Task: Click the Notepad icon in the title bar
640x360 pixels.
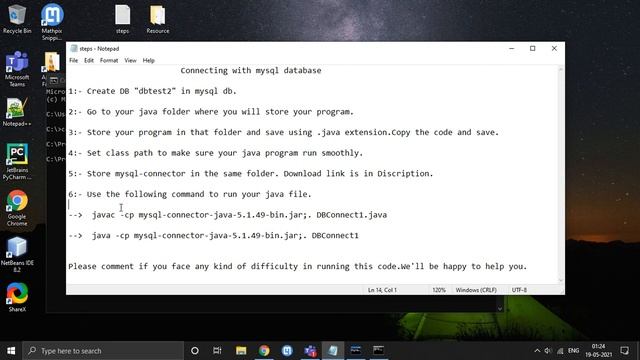Action: [x=73, y=49]
